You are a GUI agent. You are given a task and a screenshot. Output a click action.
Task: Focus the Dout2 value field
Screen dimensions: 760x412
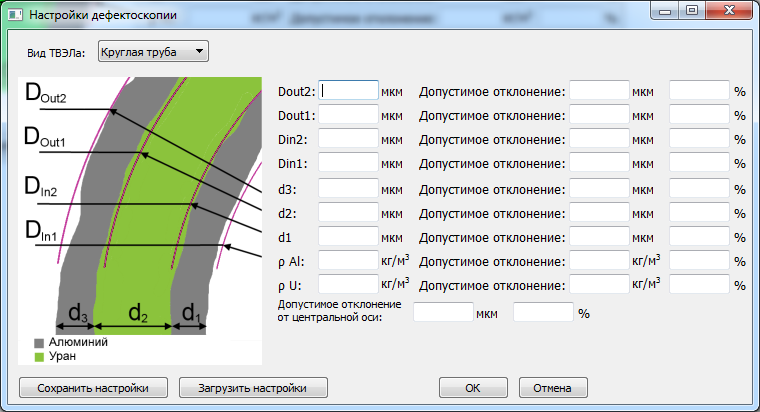tap(348, 91)
